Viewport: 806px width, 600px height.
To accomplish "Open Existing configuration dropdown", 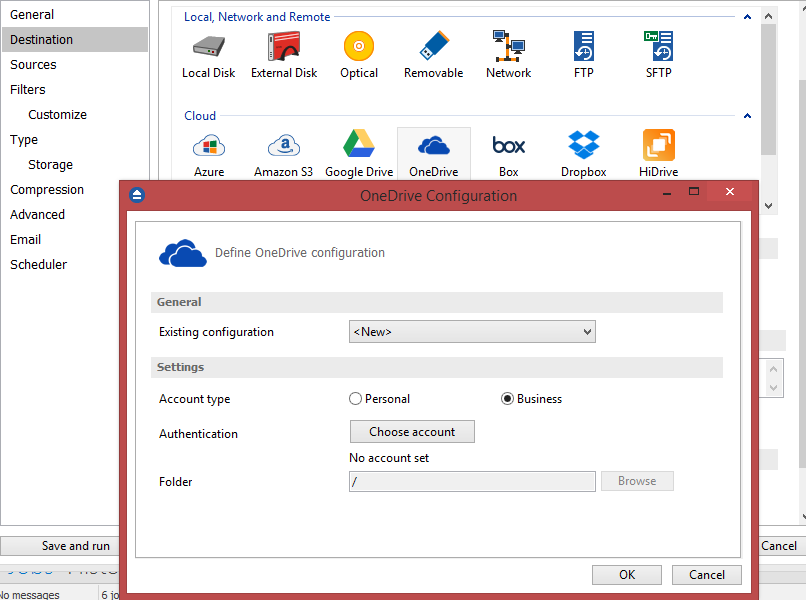I will [x=472, y=332].
